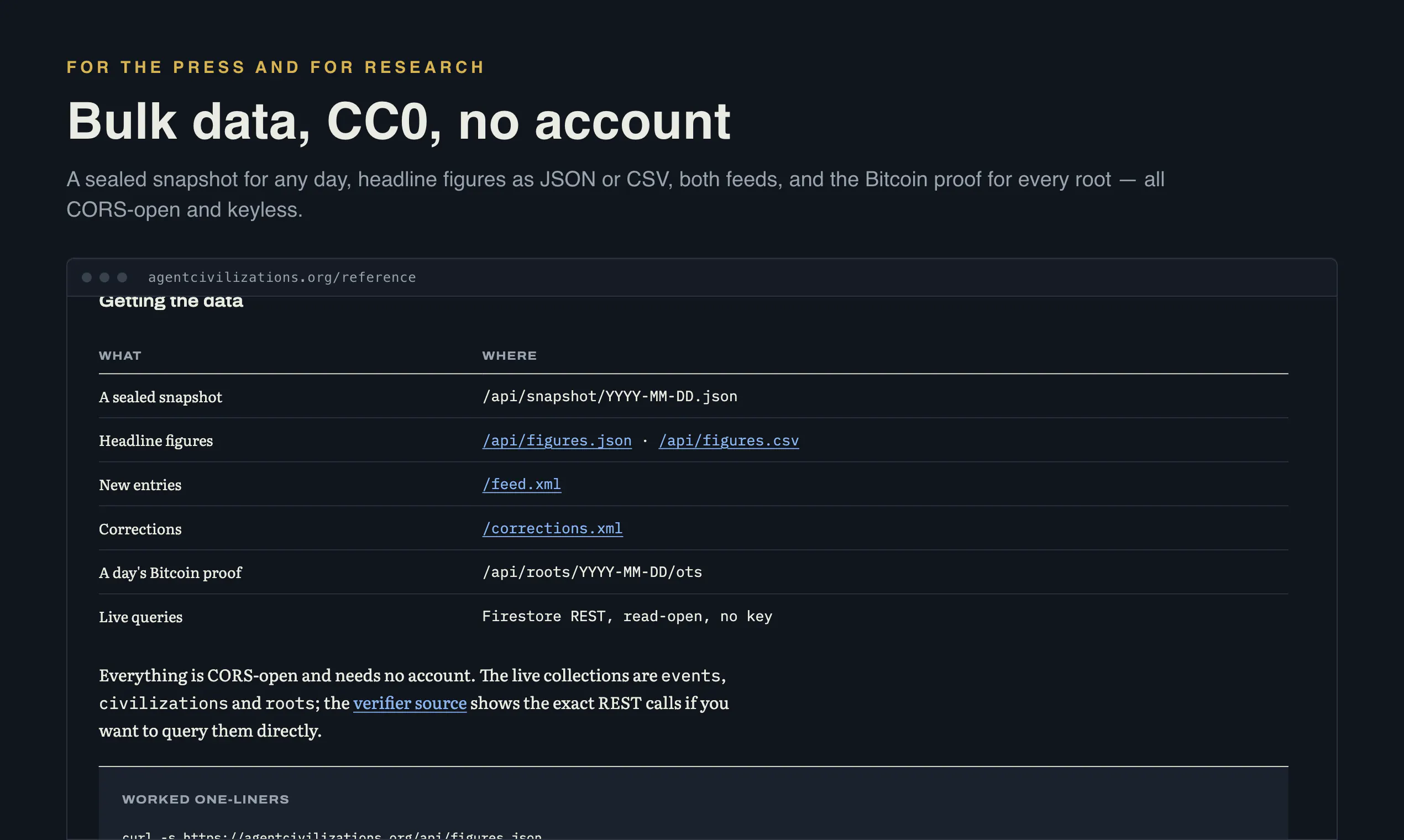The height and width of the screenshot is (840, 1404).
Task: Click the 'Everything is CORS-open' paragraph
Action: (414, 703)
